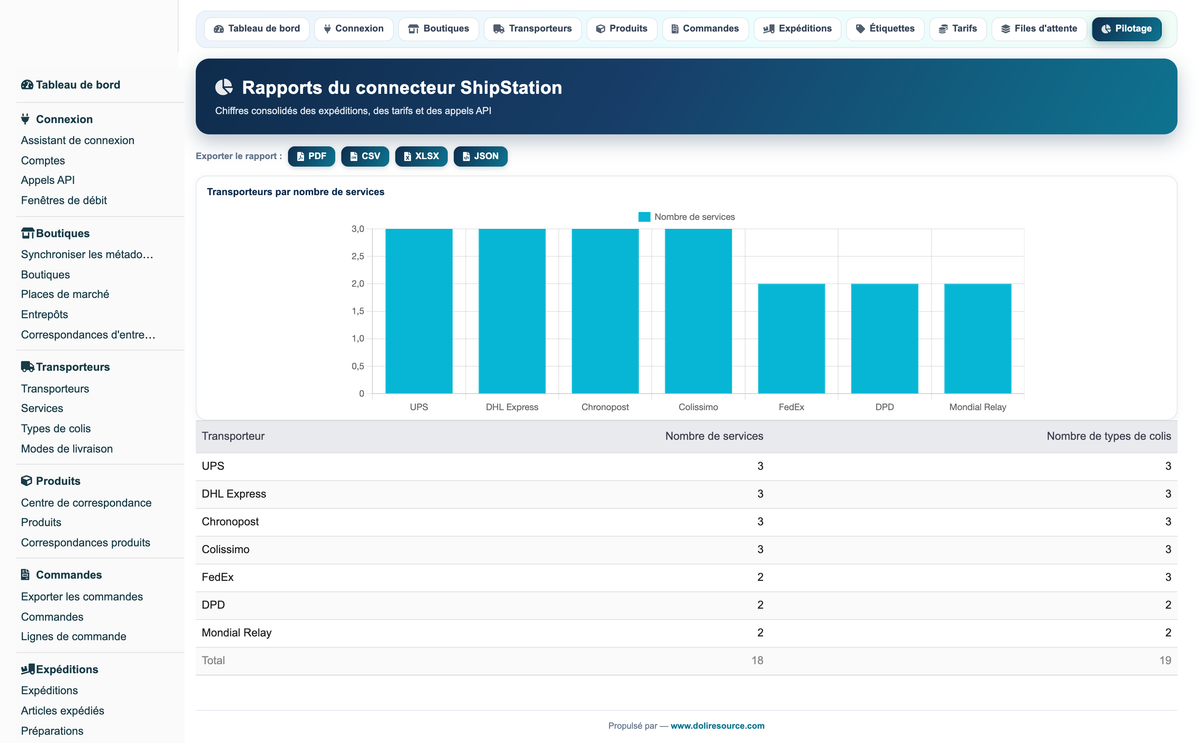This screenshot has height=743, width=1200.
Task: Click the cyan Nombre de services legend swatch
Action: [x=644, y=217]
